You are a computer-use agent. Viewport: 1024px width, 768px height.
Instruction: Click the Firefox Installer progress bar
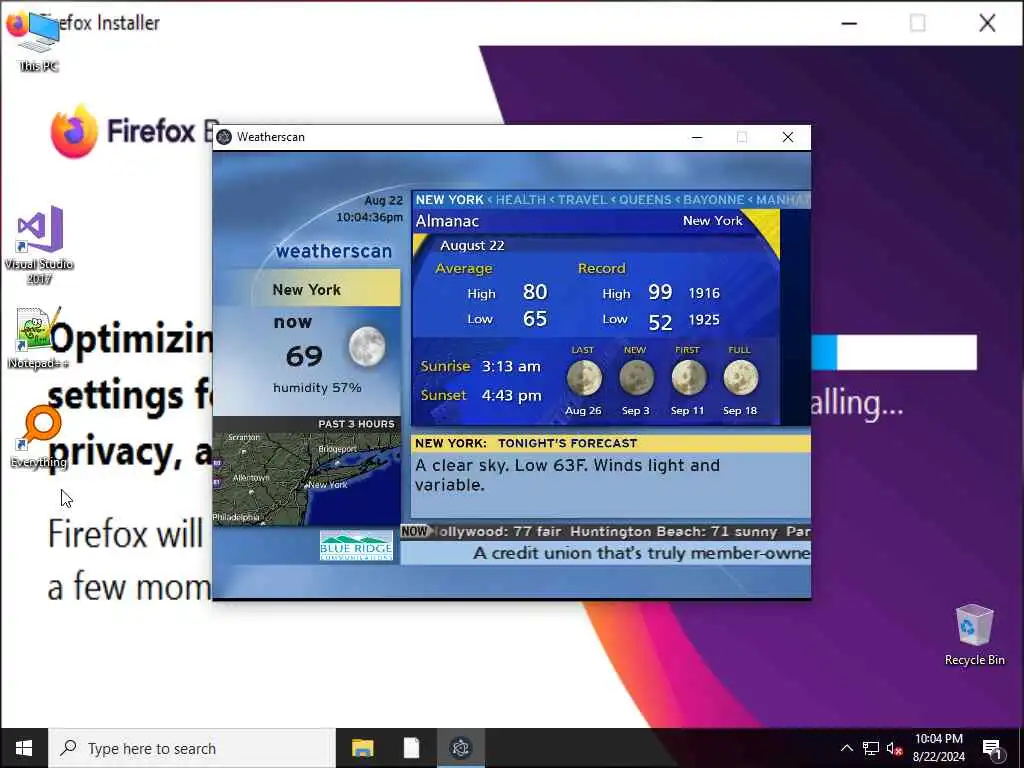click(x=894, y=353)
